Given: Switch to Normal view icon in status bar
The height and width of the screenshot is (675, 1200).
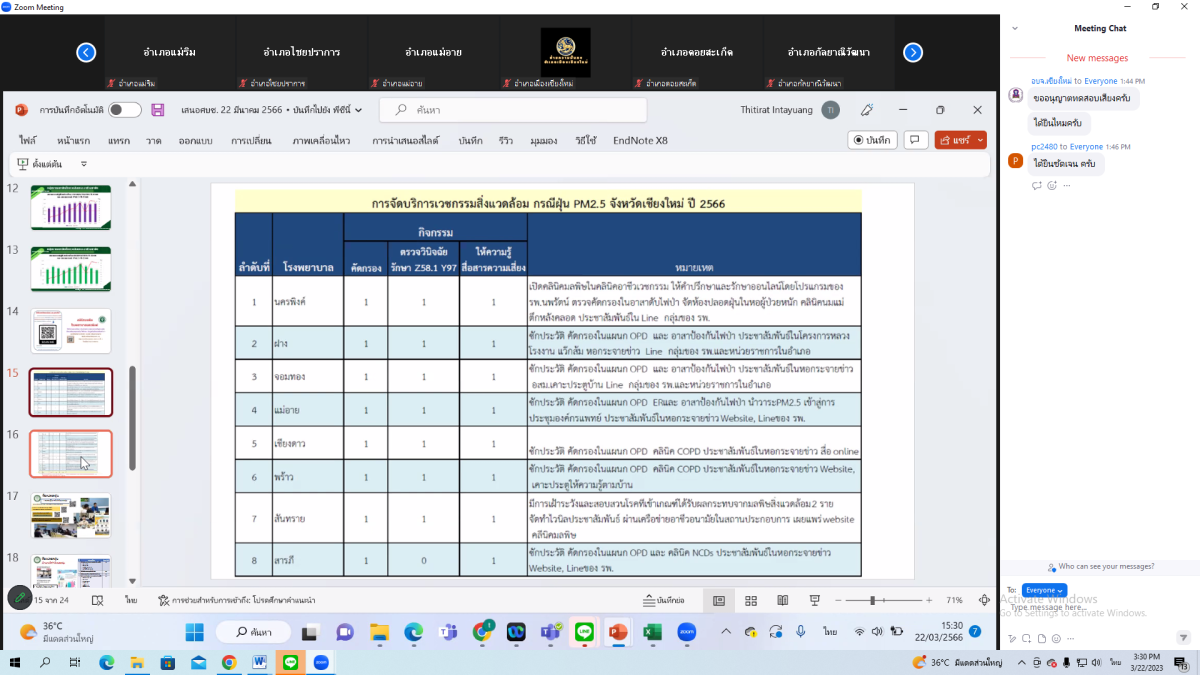Looking at the screenshot, I should [719, 600].
